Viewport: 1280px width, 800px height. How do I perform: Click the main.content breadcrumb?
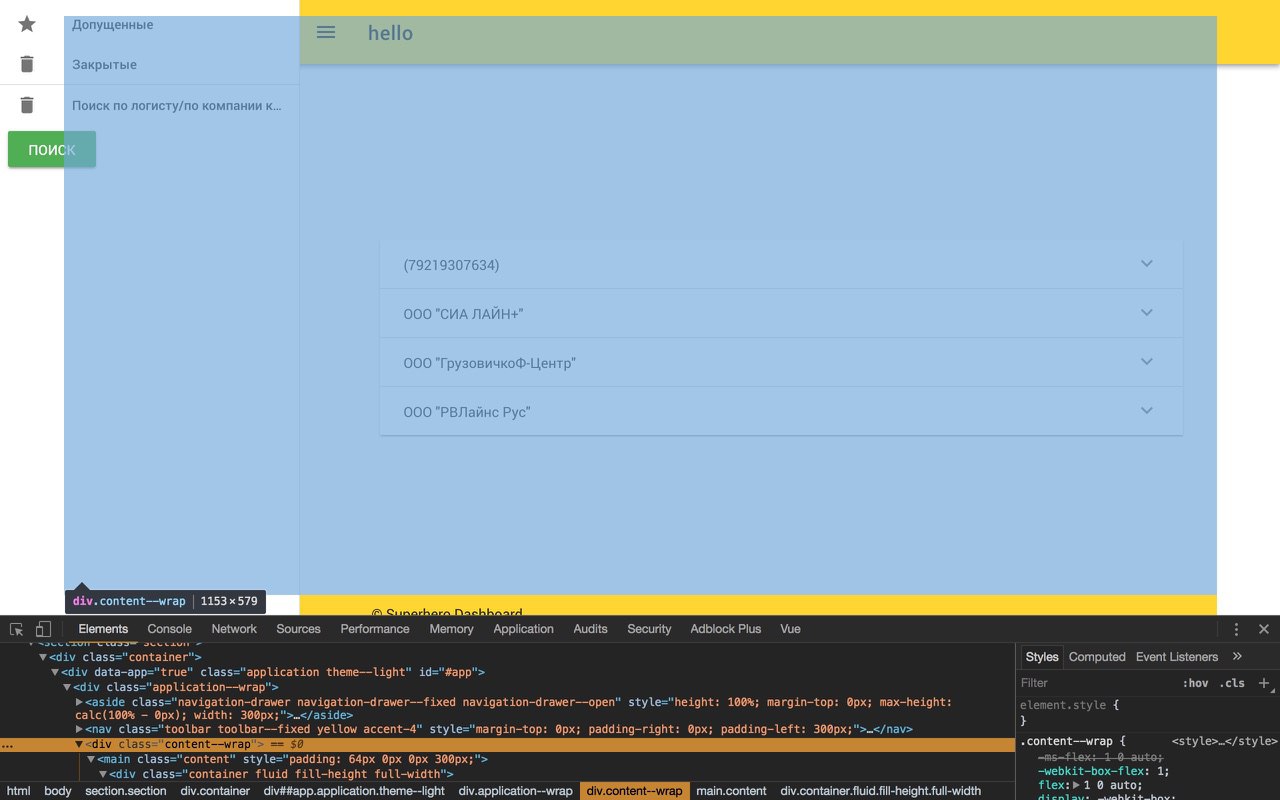731,791
